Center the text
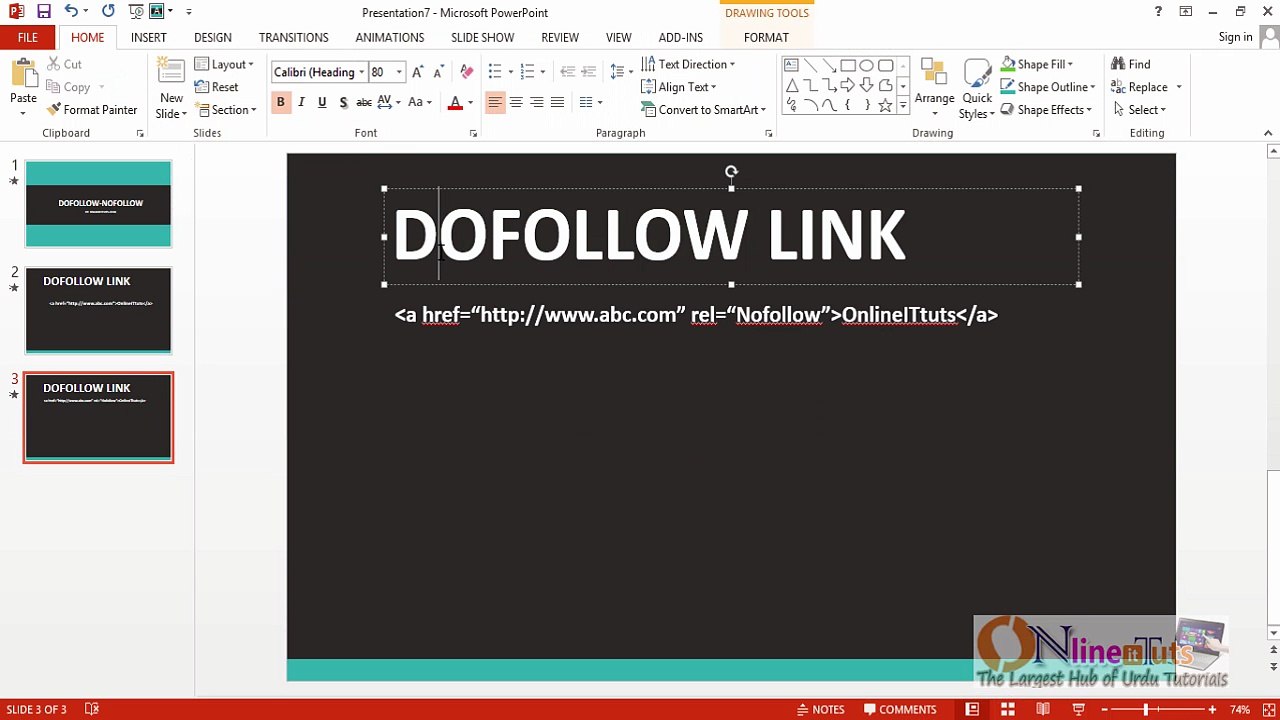The height and width of the screenshot is (720, 1280). pos(516,102)
